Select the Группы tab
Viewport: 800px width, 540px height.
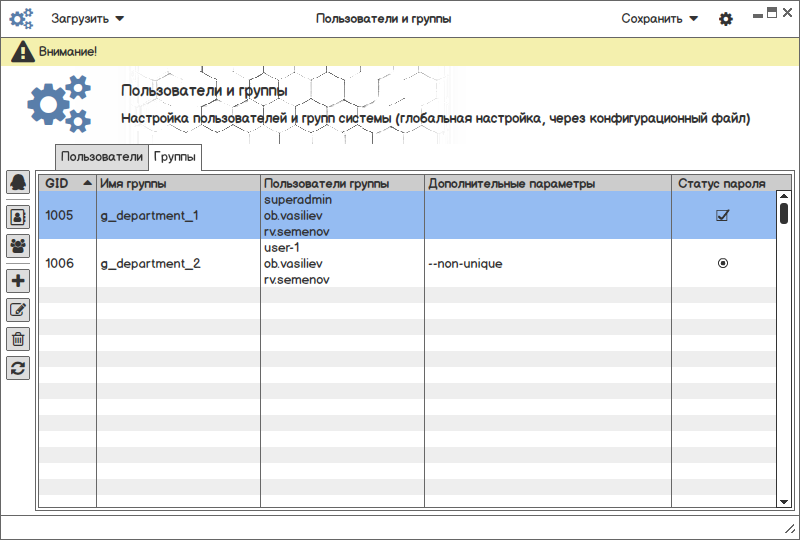(x=175, y=157)
